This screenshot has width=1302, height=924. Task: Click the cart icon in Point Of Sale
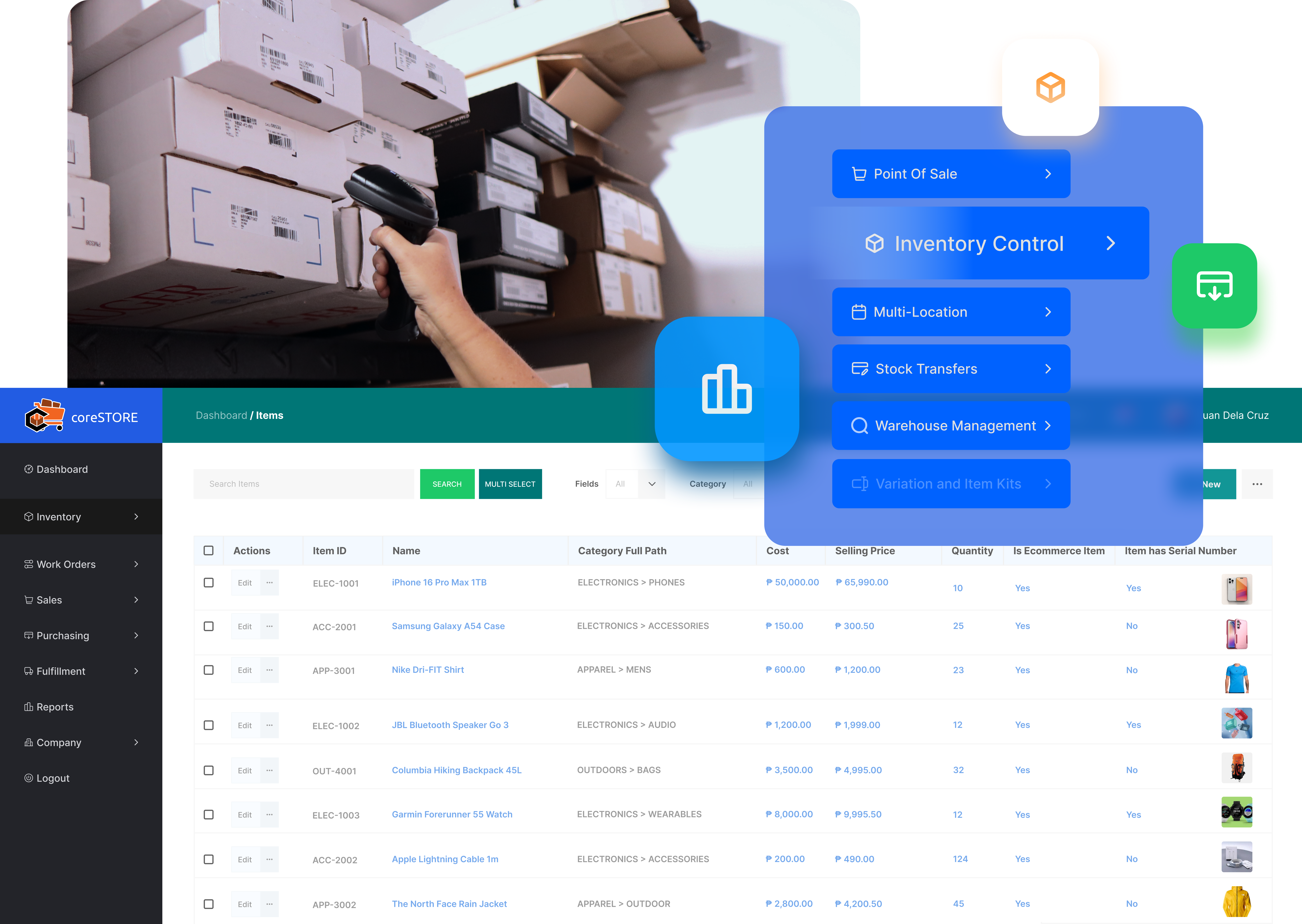tap(859, 174)
